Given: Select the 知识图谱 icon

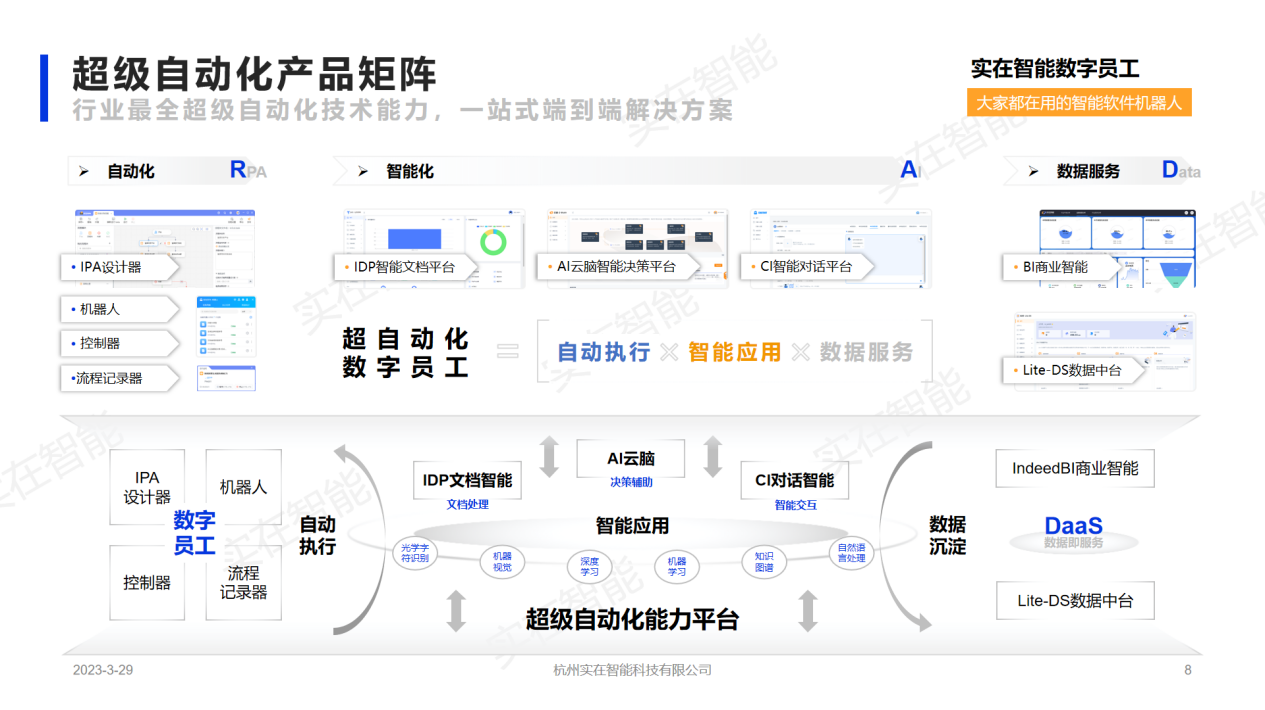Looking at the screenshot, I should (766, 561).
